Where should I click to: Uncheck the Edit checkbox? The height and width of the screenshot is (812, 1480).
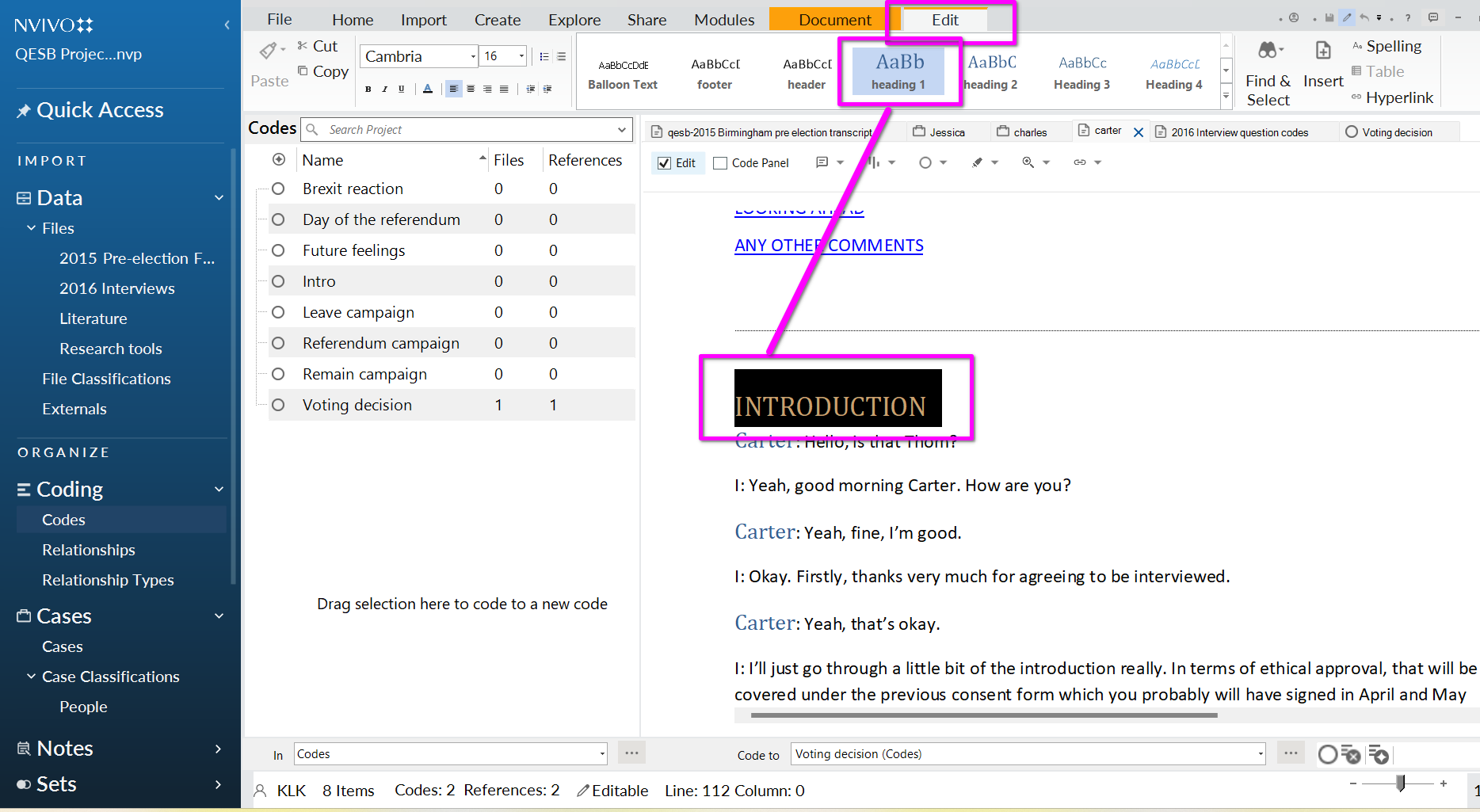pos(665,163)
